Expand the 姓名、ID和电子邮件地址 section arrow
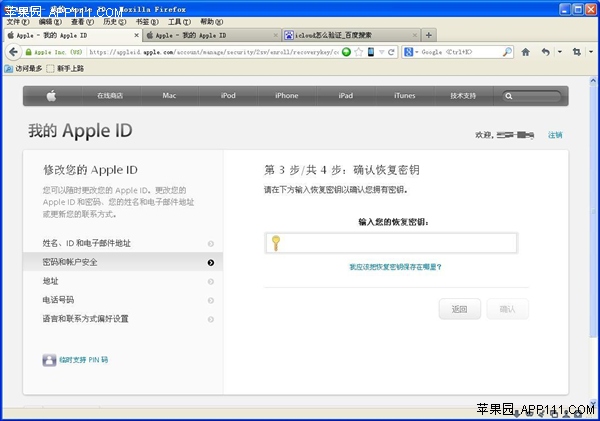The height and width of the screenshot is (421, 600). (x=210, y=243)
